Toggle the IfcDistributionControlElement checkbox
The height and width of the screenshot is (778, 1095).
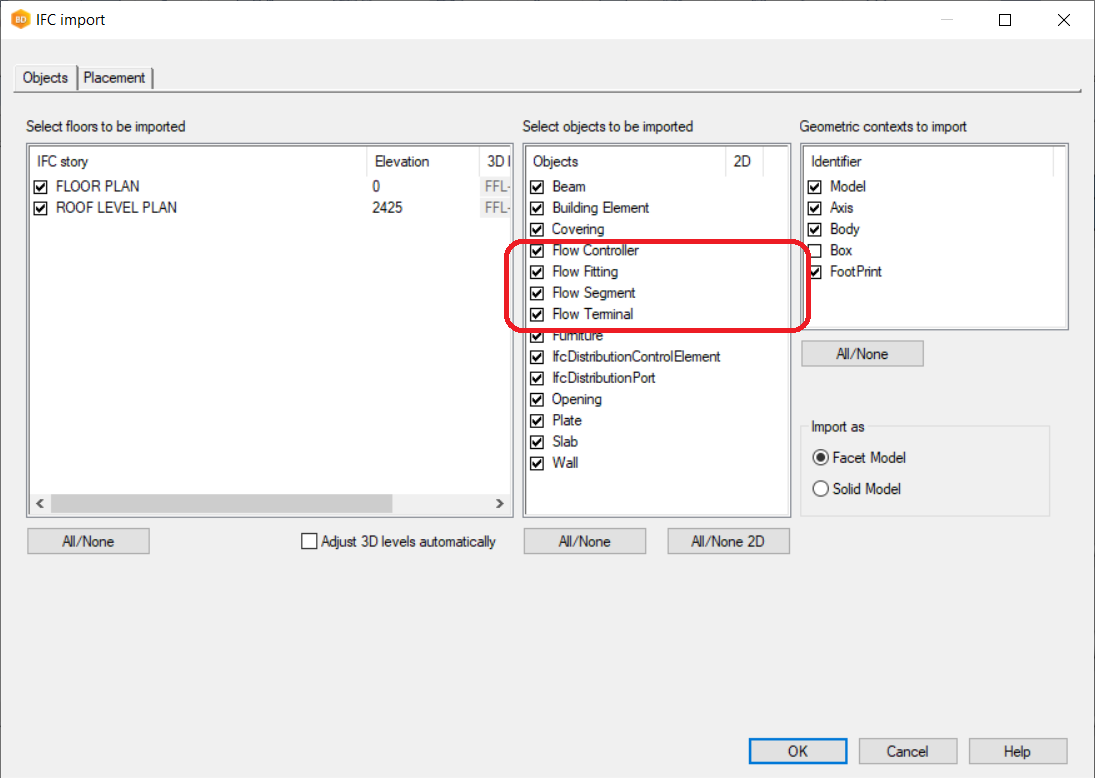click(x=537, y=357)
